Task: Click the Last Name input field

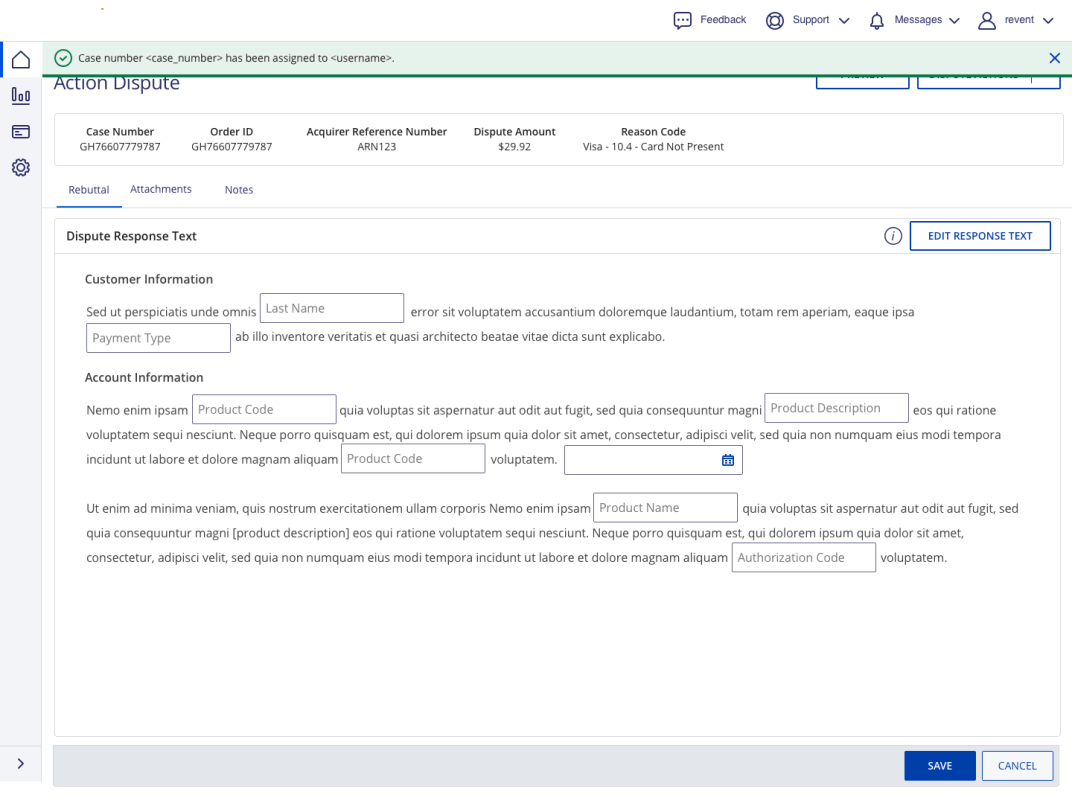Action: 331,308
